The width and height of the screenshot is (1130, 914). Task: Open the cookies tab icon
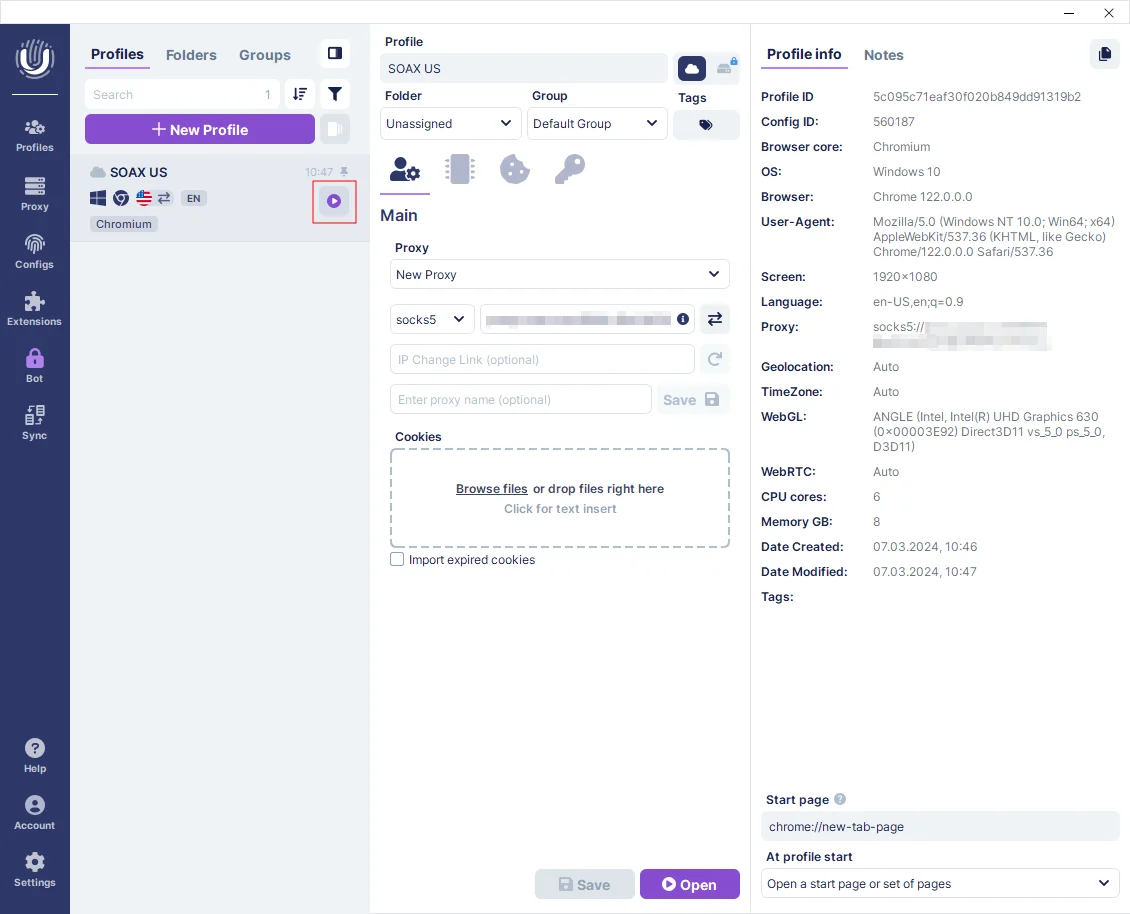pyautogui.click(x=514, y=169)
